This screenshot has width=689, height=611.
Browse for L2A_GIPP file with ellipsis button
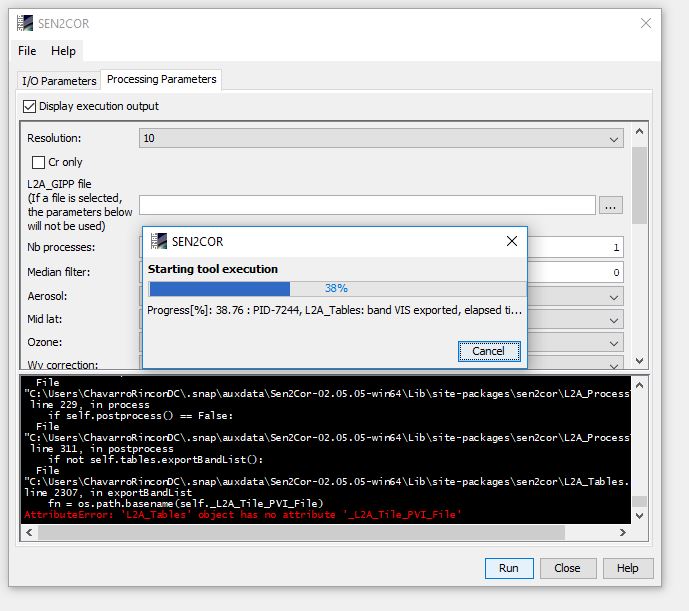click(x=610, y=205)
